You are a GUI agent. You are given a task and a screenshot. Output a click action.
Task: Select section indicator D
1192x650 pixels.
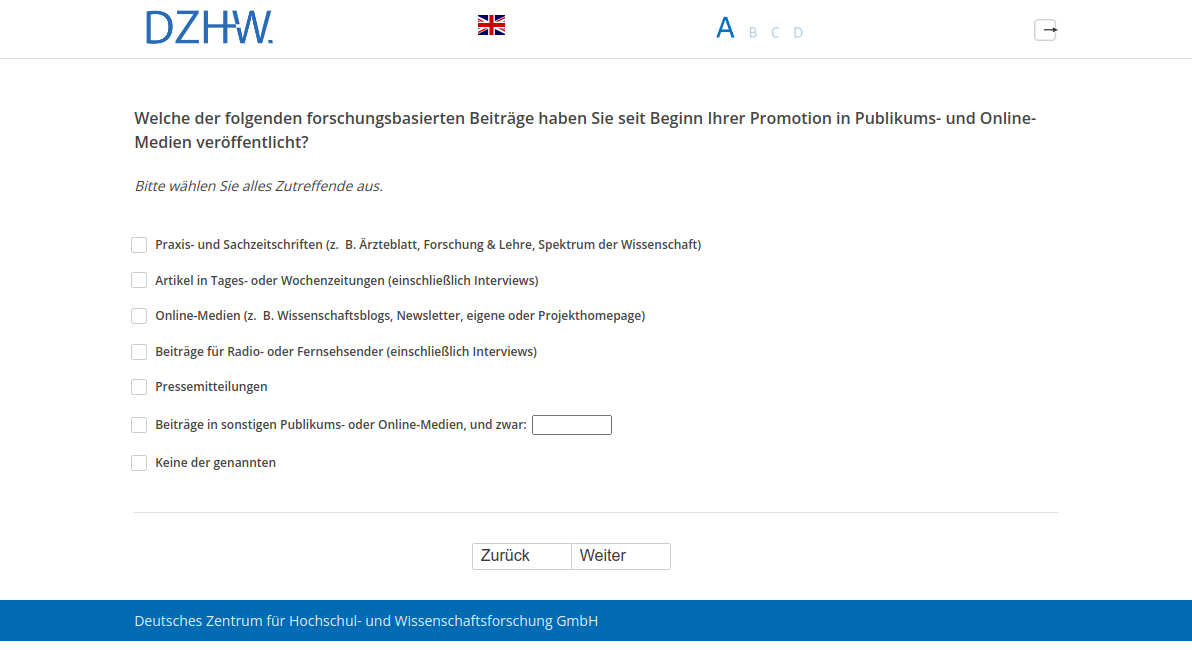798,32
